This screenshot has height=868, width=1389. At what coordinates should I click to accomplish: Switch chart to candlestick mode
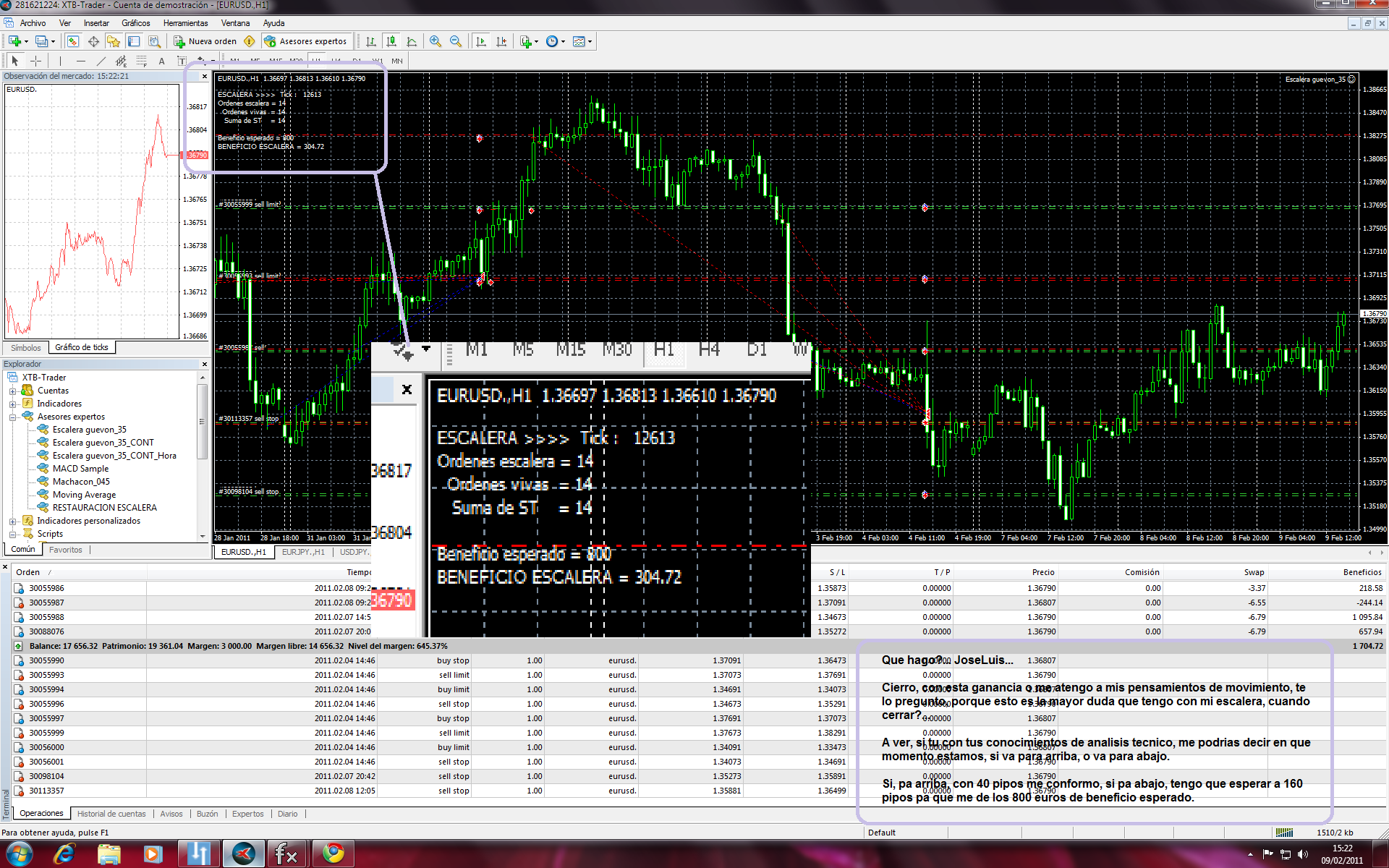pos(391,41)
